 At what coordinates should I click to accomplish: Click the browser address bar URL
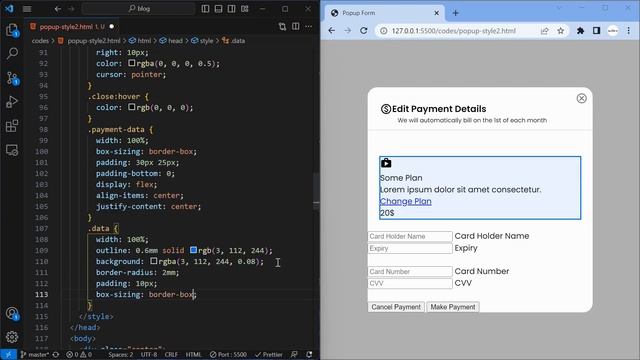[x=453, y=31]
